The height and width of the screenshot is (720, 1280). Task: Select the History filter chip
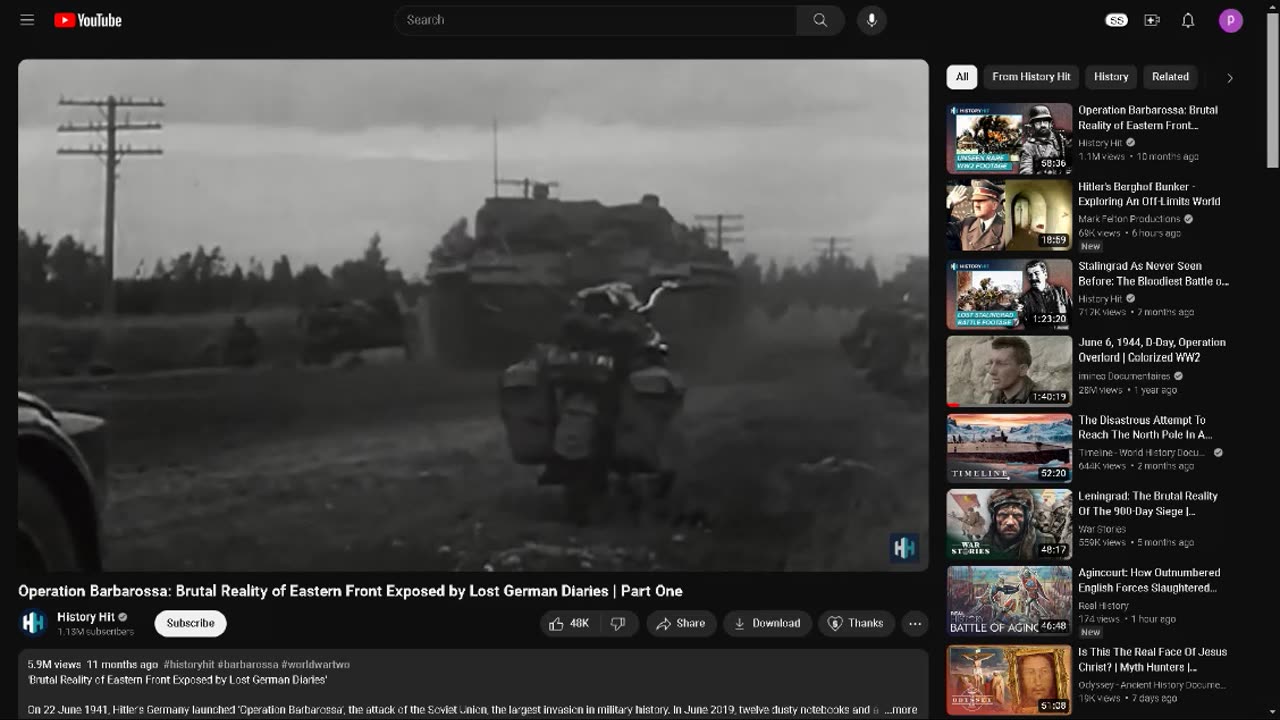1111,77
